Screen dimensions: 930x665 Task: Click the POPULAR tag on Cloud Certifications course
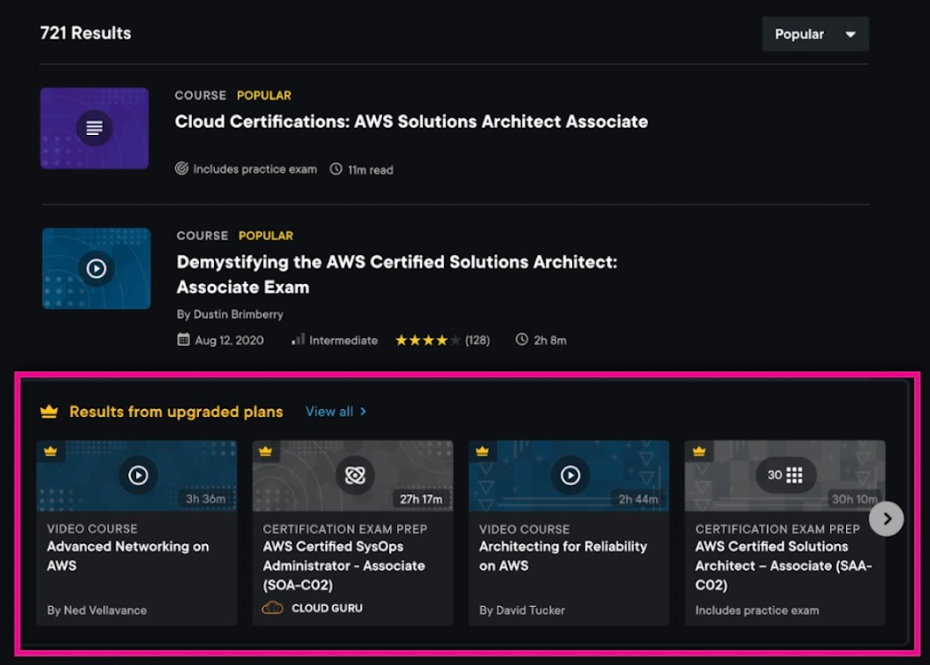[x=264, y=96]
